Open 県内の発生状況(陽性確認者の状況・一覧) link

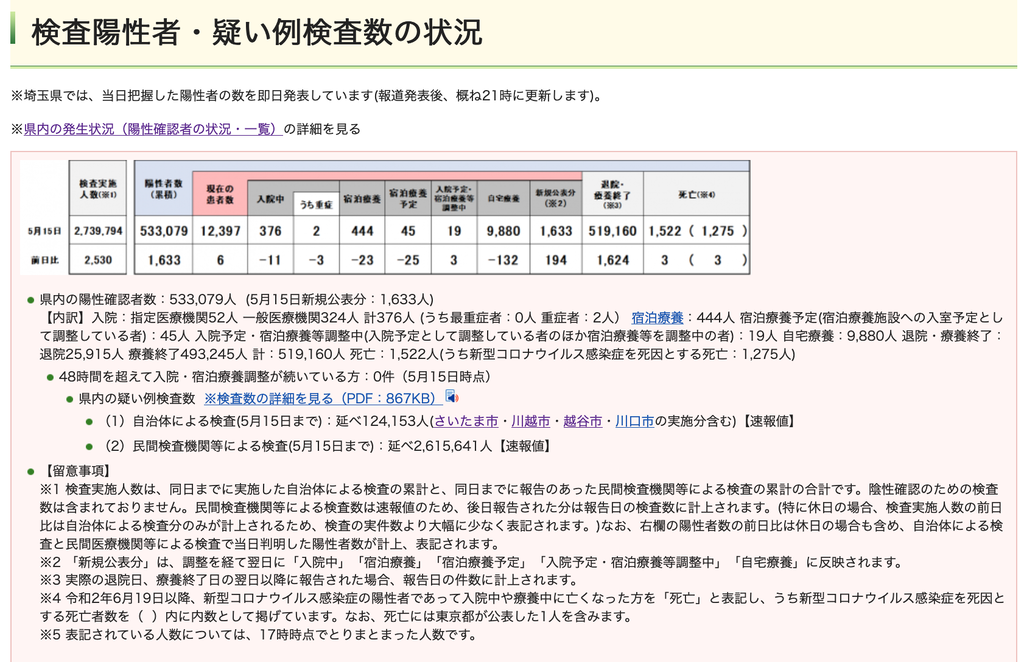[x=153, y=129]
